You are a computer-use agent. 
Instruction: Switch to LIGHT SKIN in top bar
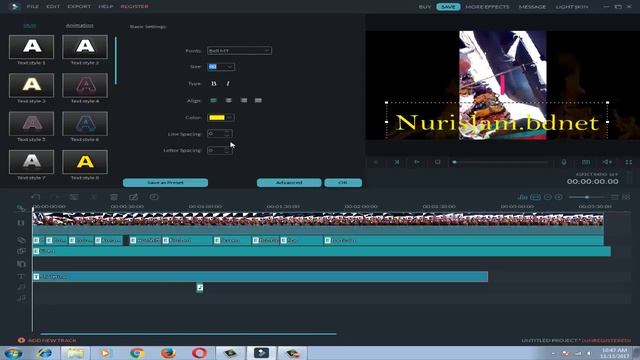click(x=572, y=7)
